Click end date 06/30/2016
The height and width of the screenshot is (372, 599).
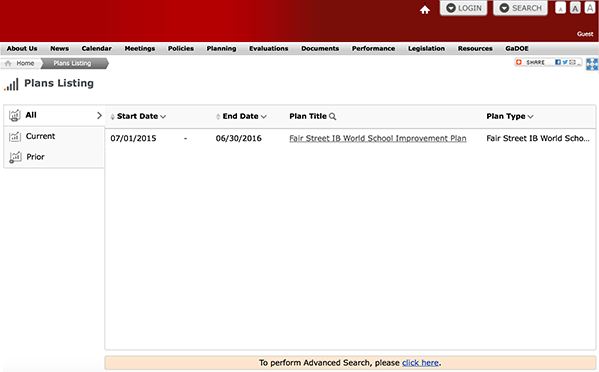[x=238, y=138]
